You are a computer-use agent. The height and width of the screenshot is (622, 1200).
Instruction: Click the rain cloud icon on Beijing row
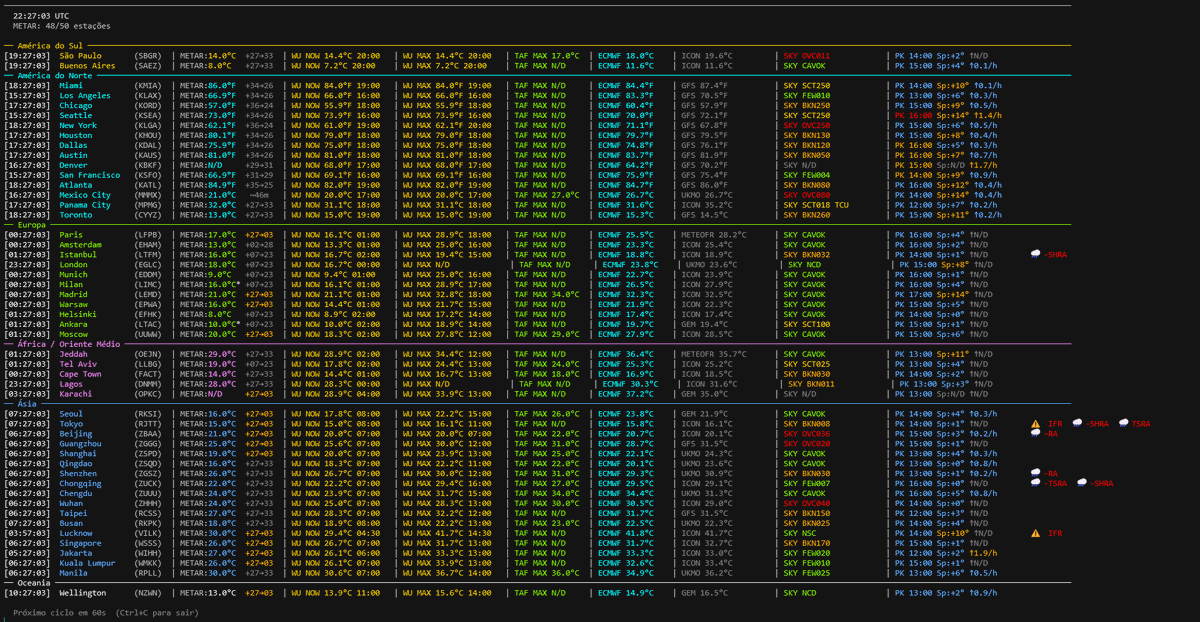(1036, 434)
